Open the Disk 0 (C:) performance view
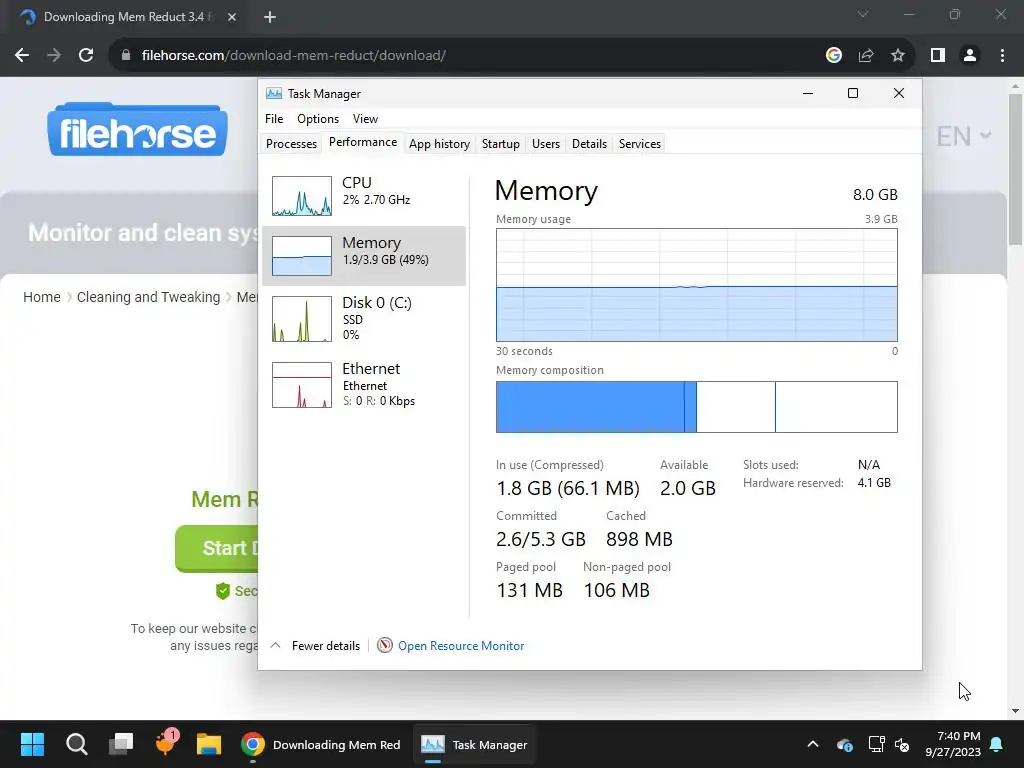The image size is (1024, 768). point(364,319)
